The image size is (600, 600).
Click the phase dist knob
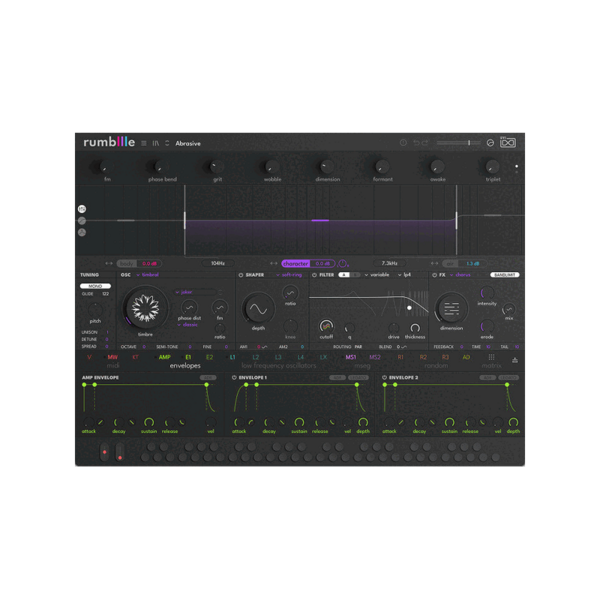click(x=189, y=307)
